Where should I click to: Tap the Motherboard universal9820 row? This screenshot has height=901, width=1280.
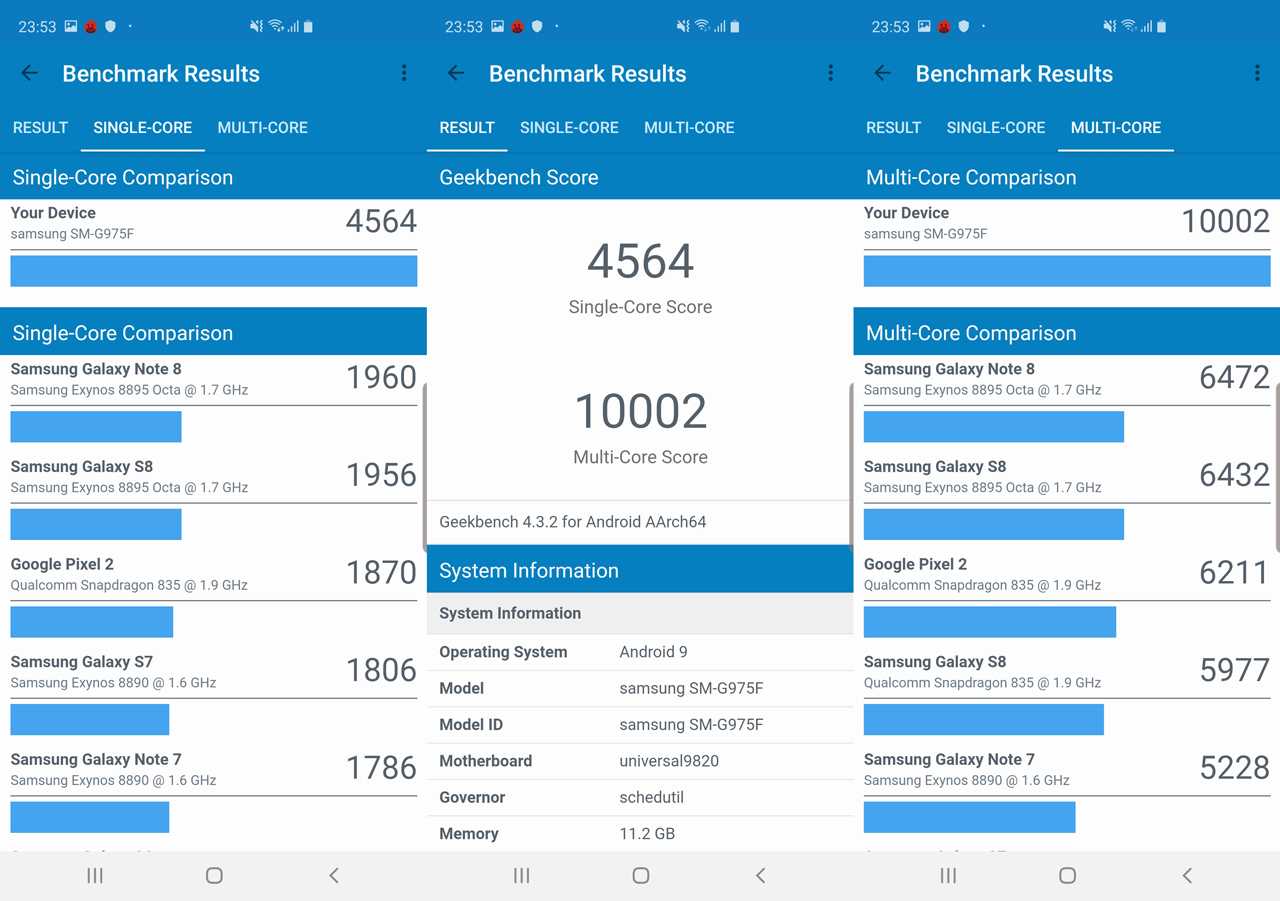640,761
